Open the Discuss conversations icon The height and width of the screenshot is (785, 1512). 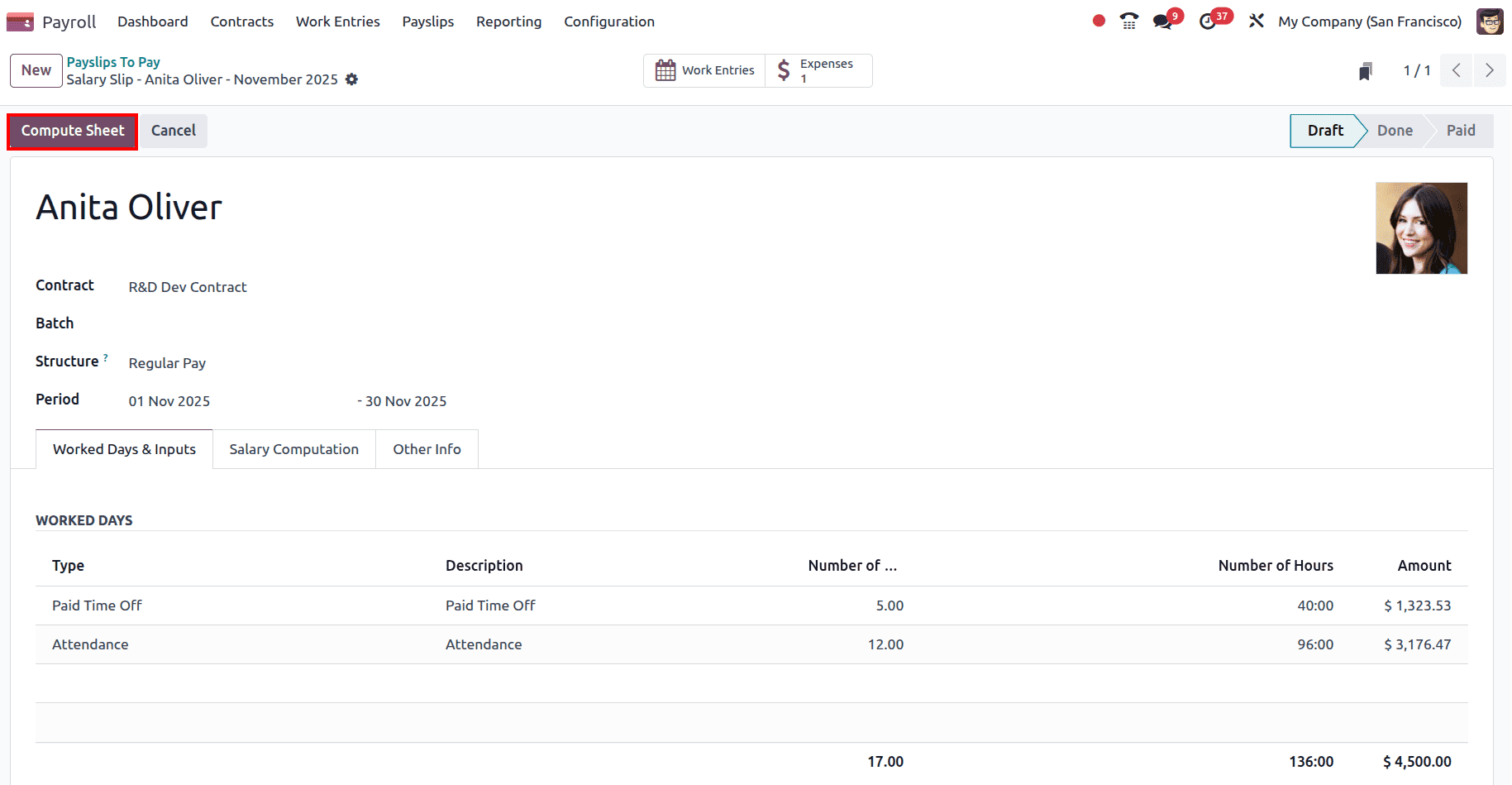click(1162, 21)
